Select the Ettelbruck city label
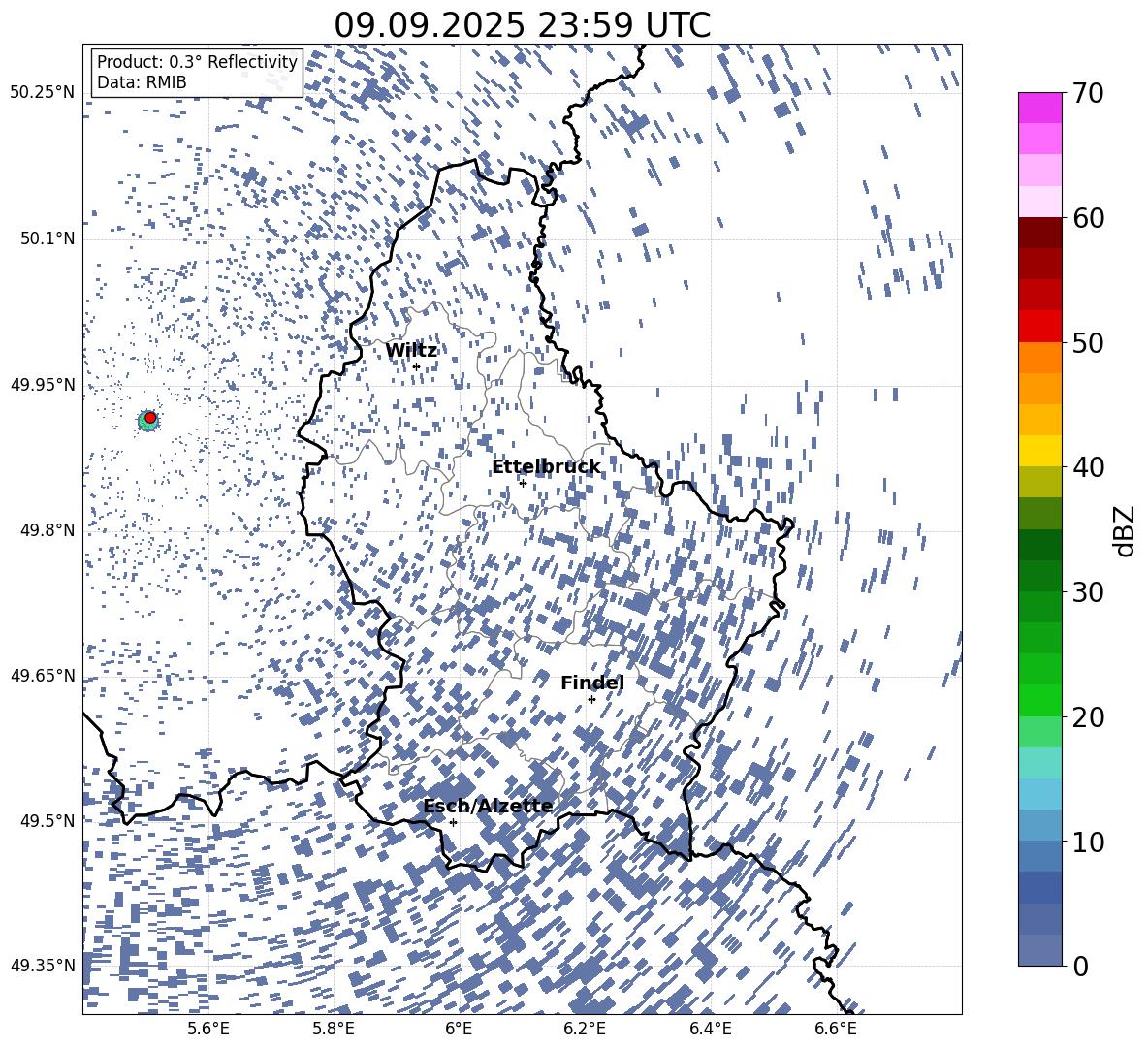 [546, 467]
